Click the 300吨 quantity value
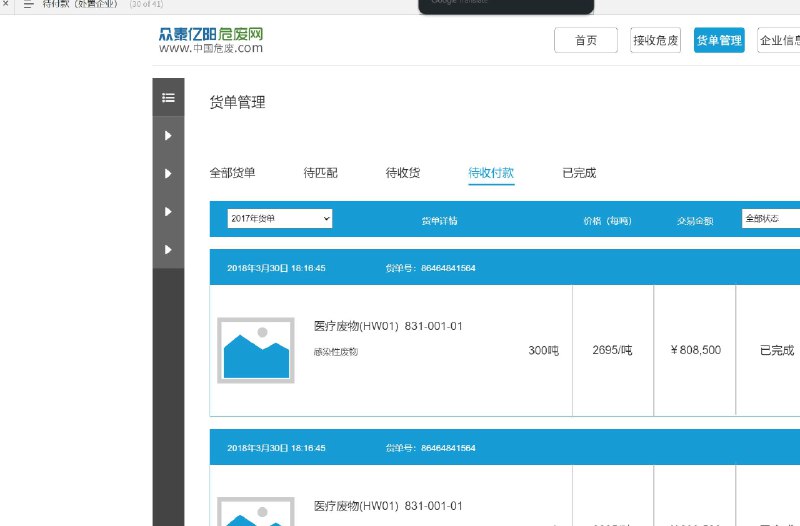The image size is (800, 526). (543, 350)
